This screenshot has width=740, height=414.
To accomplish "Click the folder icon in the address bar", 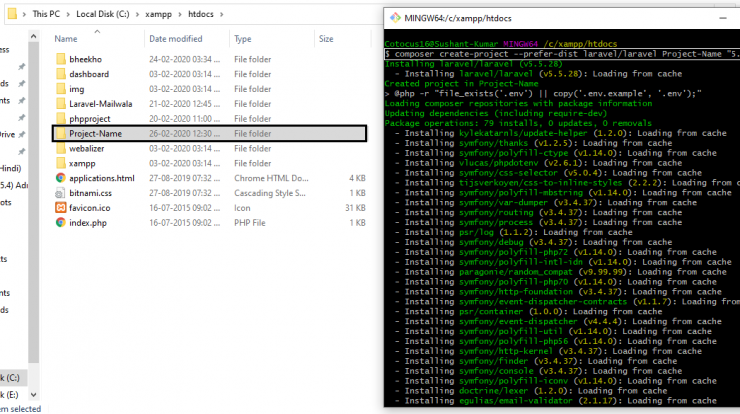I will pos(12,14).
